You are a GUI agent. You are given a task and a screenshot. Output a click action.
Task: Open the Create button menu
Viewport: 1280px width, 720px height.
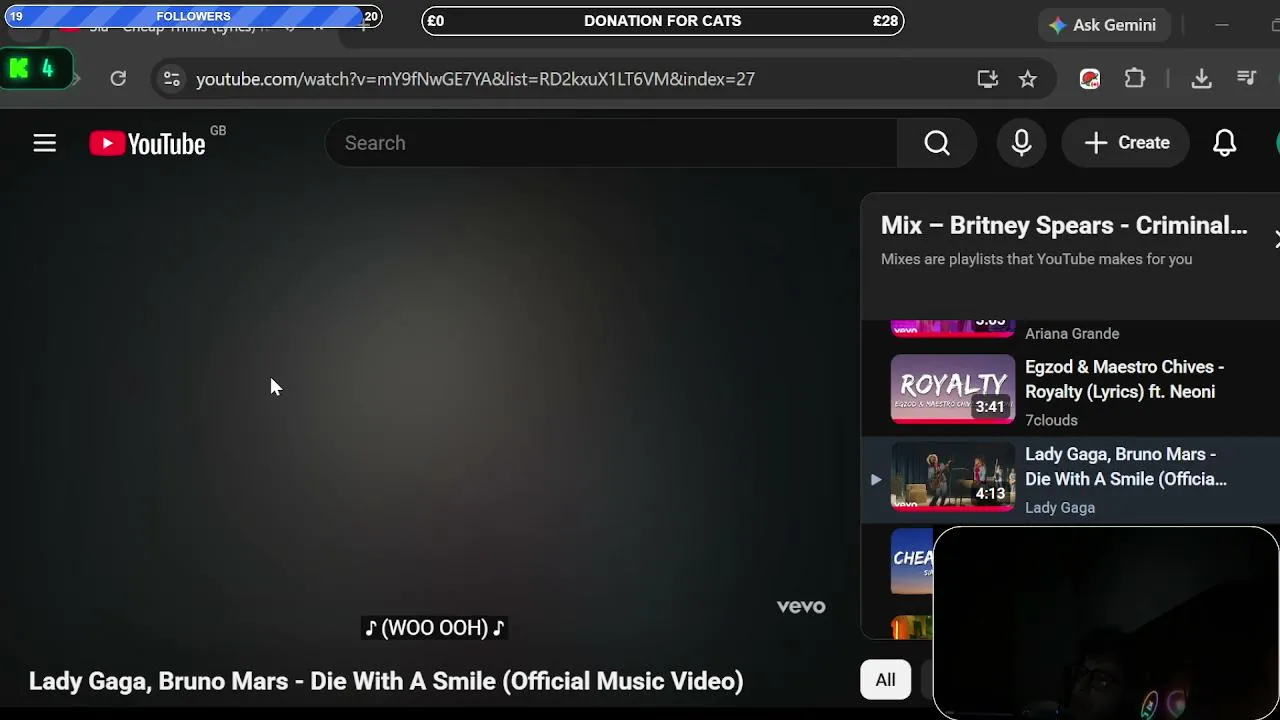tap(1126, 143)
